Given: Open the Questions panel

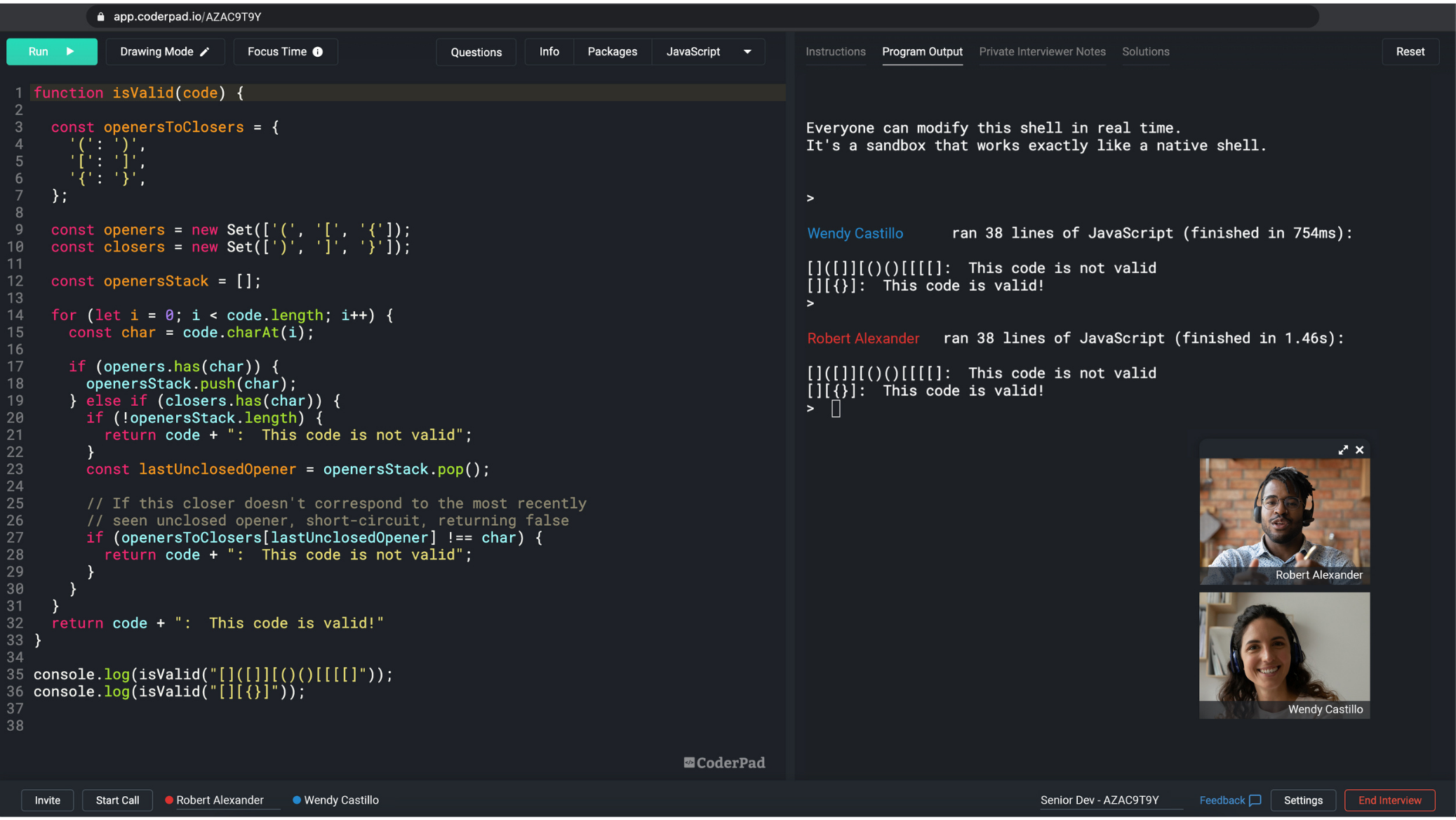Looking at the screenshot, I should [476, 52].
